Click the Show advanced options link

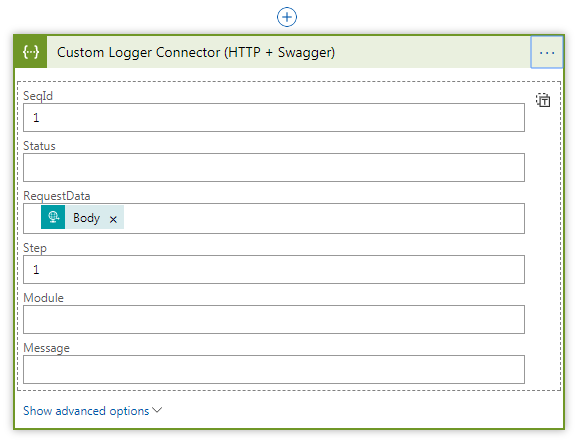pos(86,411)
